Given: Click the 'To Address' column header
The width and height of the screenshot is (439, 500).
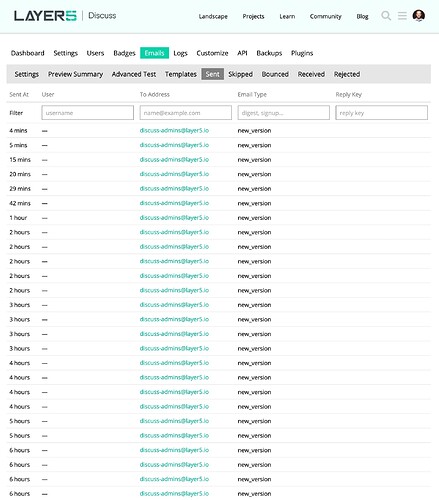Looking at the screenshot, I should [155, 94].
